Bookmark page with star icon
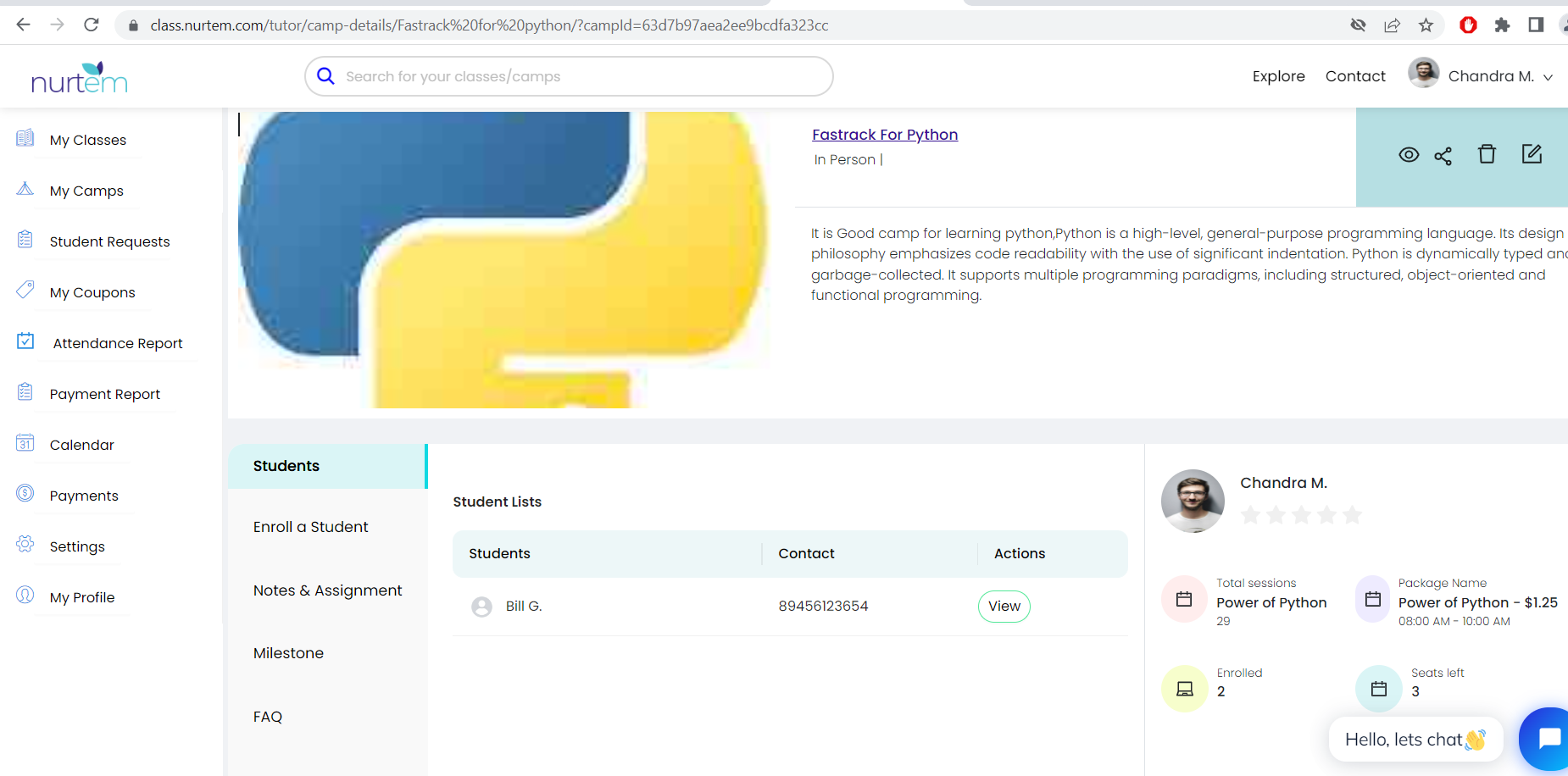The width and height of the screenshot is (1568, 776). 1426,25
